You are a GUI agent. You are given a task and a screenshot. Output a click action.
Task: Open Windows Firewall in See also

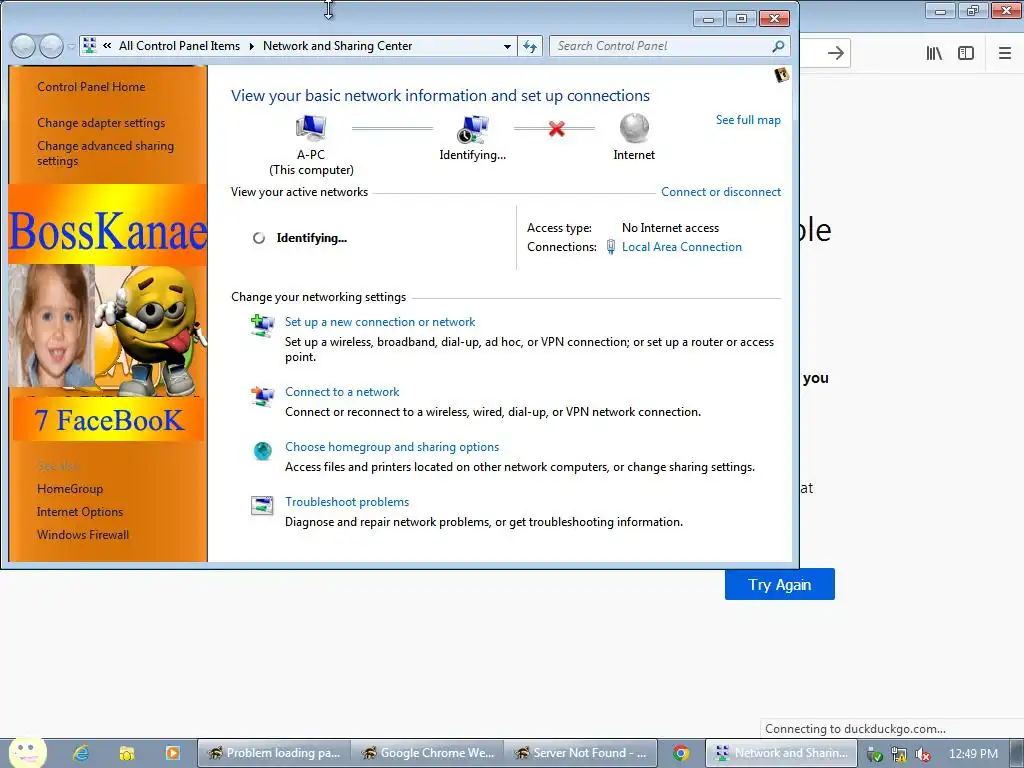tap(83, 535)
